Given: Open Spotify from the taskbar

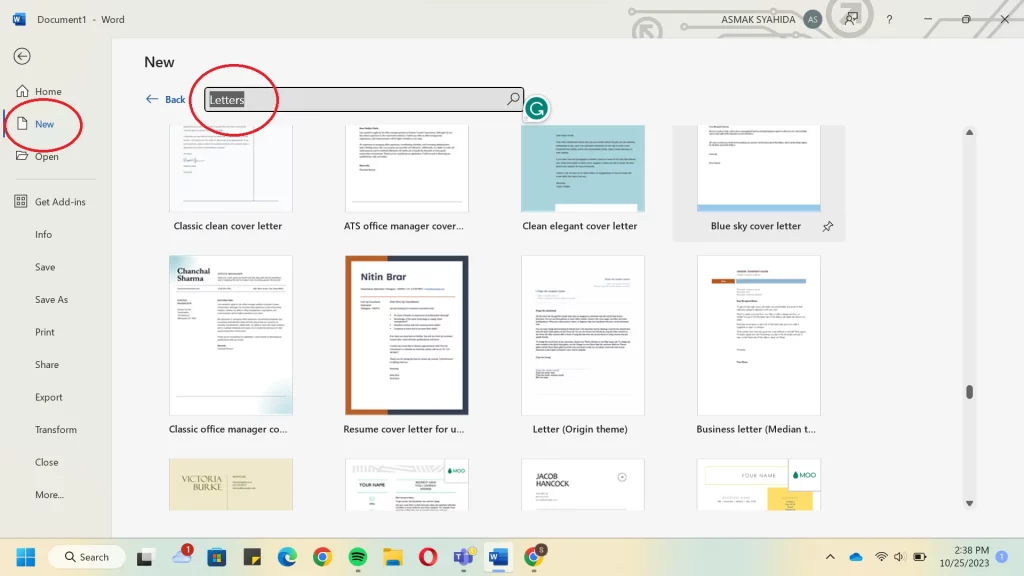Looking at the screenshot, I should click(x=357, y=557).
